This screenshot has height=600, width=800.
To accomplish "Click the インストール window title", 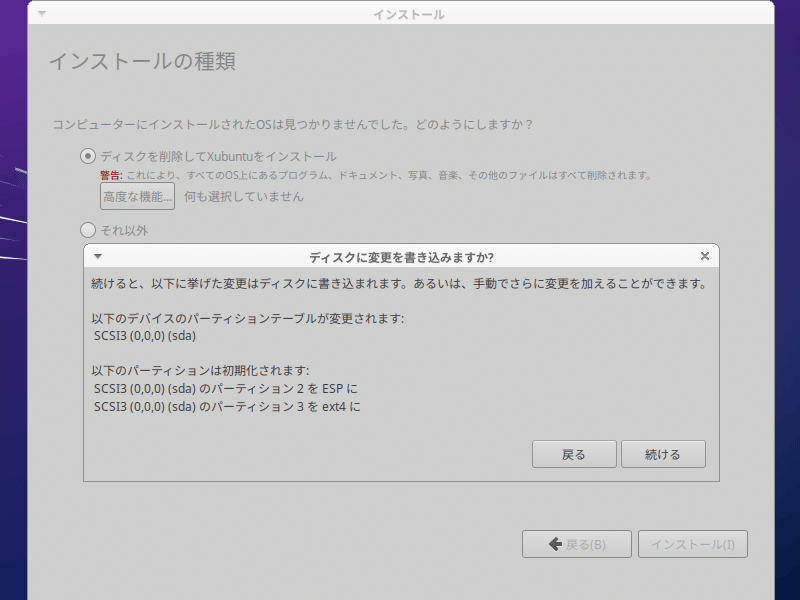I will coord(409,14).
